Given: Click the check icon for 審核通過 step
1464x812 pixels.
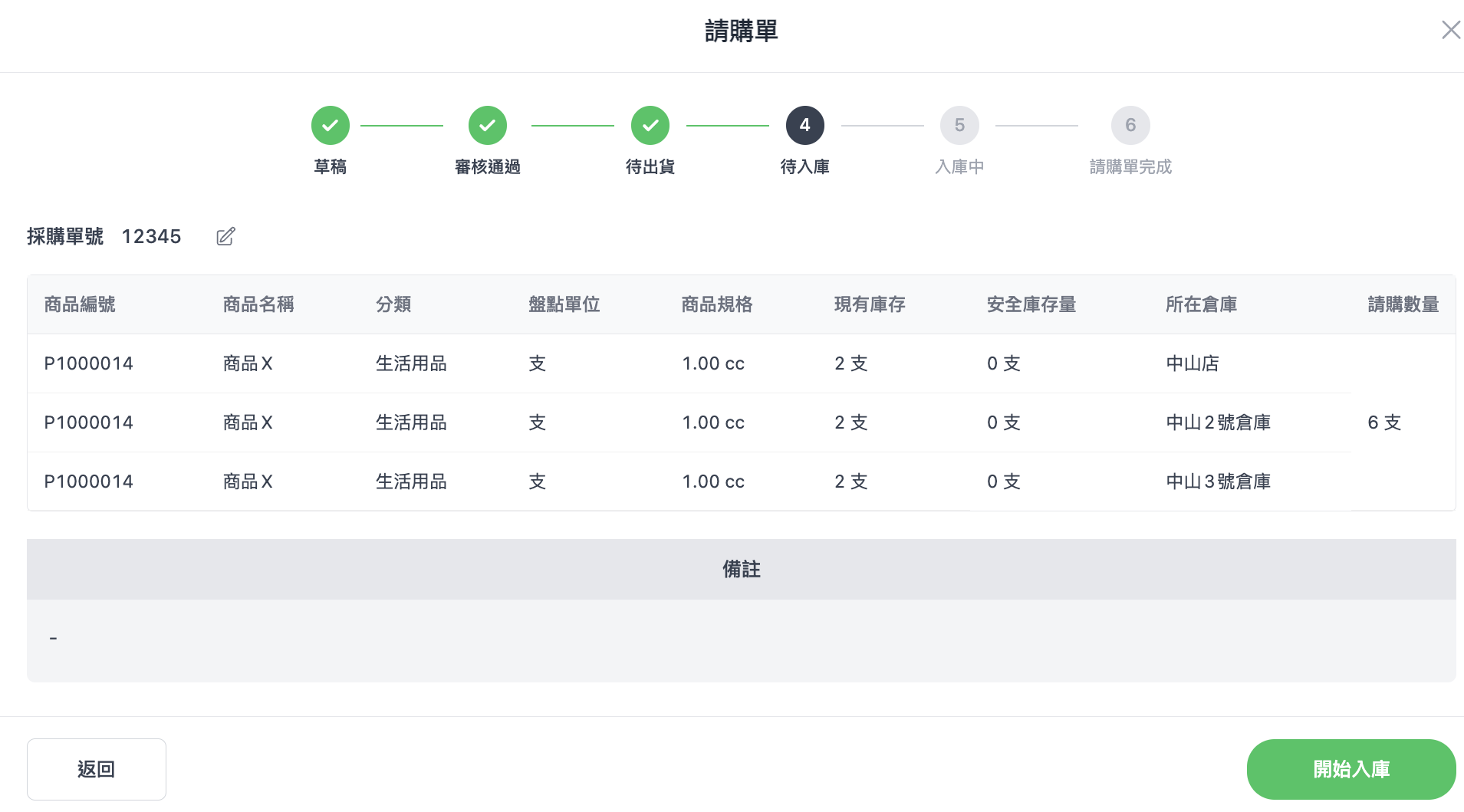Looking at the screenshot, I should point(488,125).
